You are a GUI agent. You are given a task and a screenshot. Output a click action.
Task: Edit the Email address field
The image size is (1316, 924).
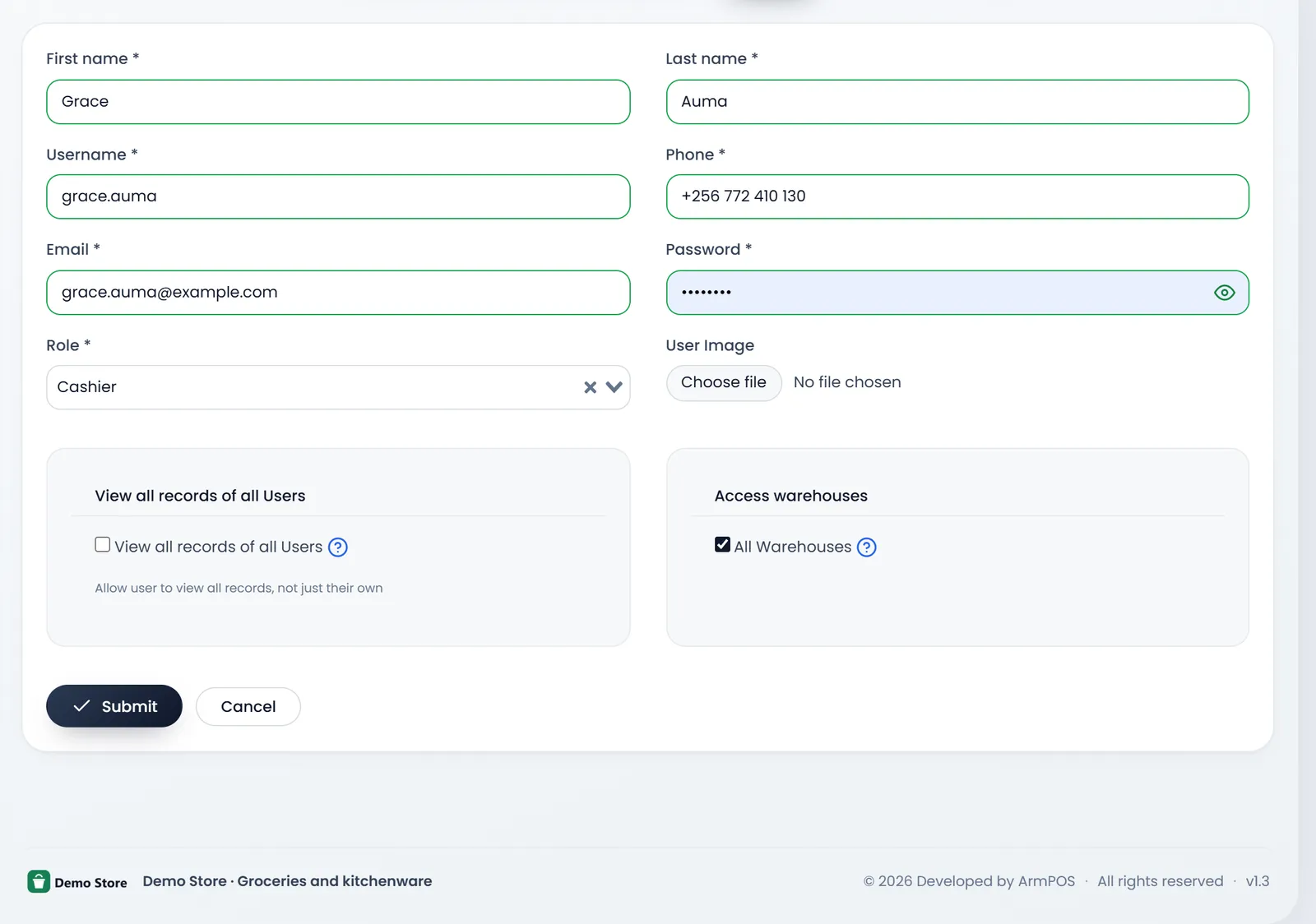(338, 293)
